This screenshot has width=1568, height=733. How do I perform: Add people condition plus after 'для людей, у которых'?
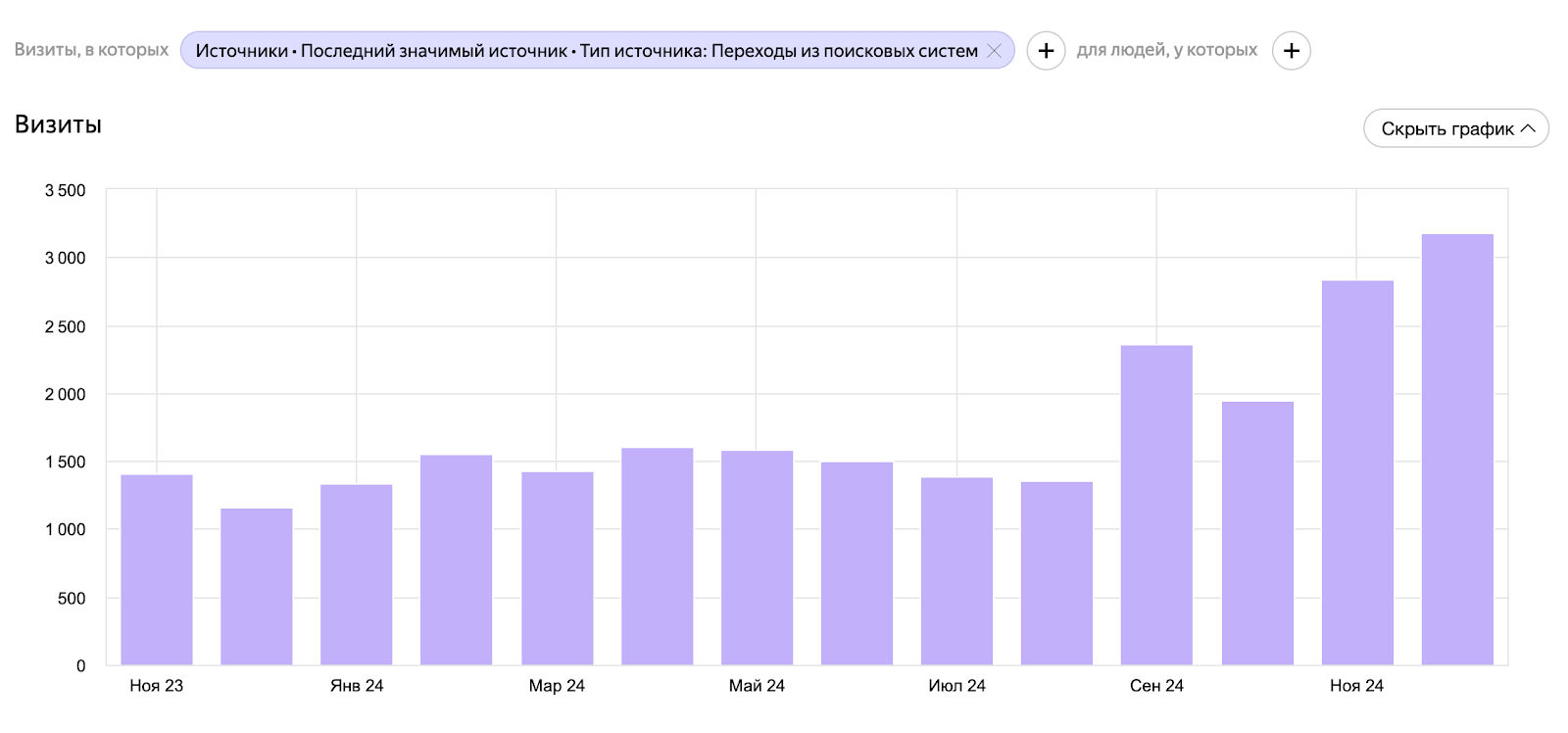coord(1291,51)
